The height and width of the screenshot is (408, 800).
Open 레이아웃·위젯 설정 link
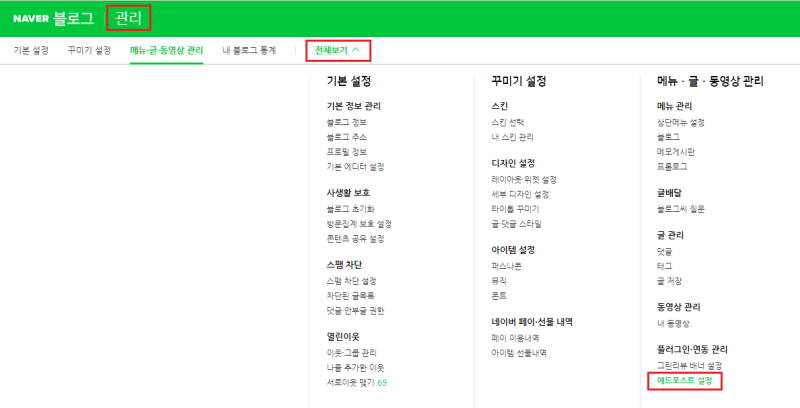tap(524, 180)
